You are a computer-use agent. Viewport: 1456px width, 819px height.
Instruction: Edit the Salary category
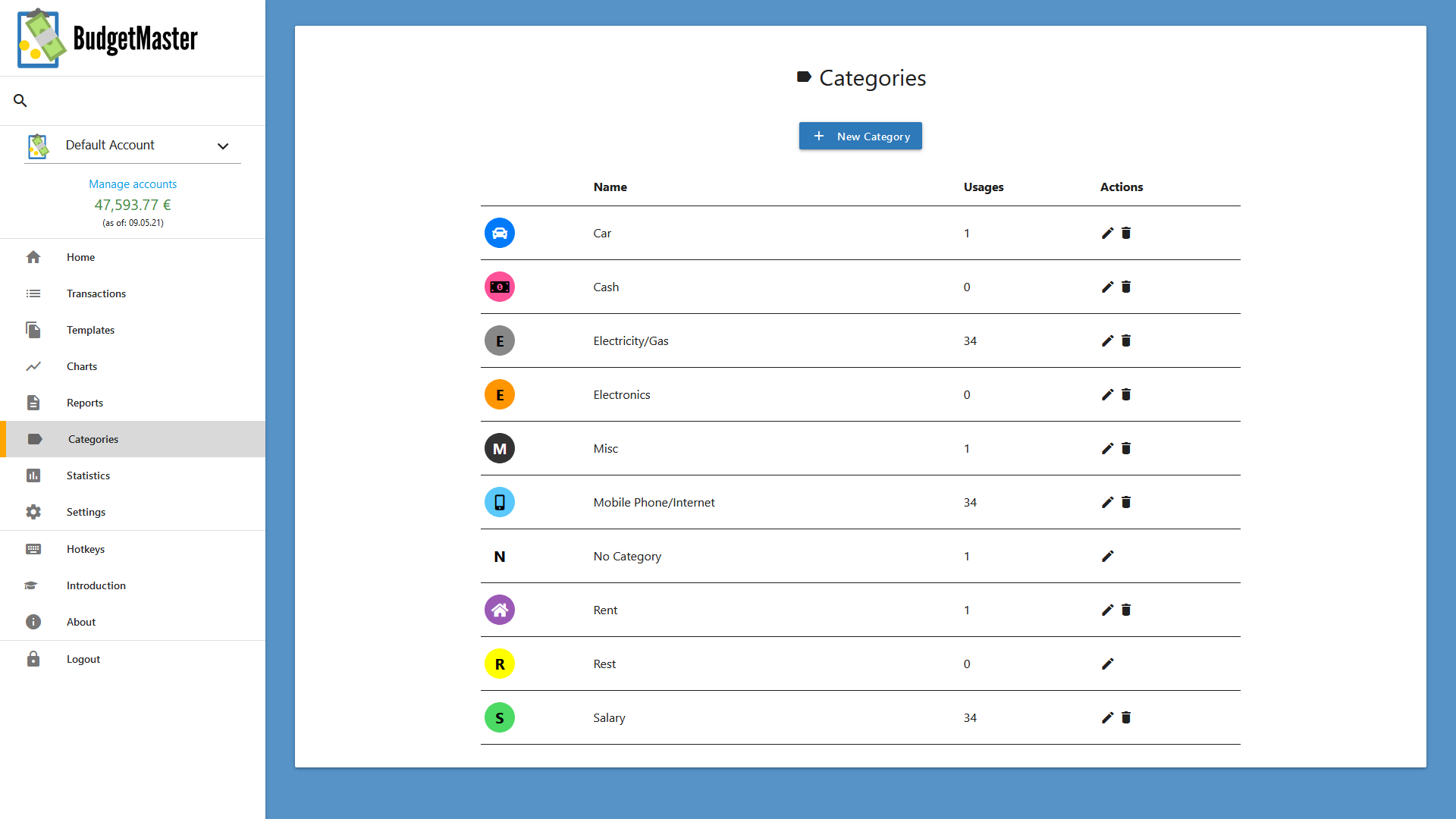(1107, 717)
